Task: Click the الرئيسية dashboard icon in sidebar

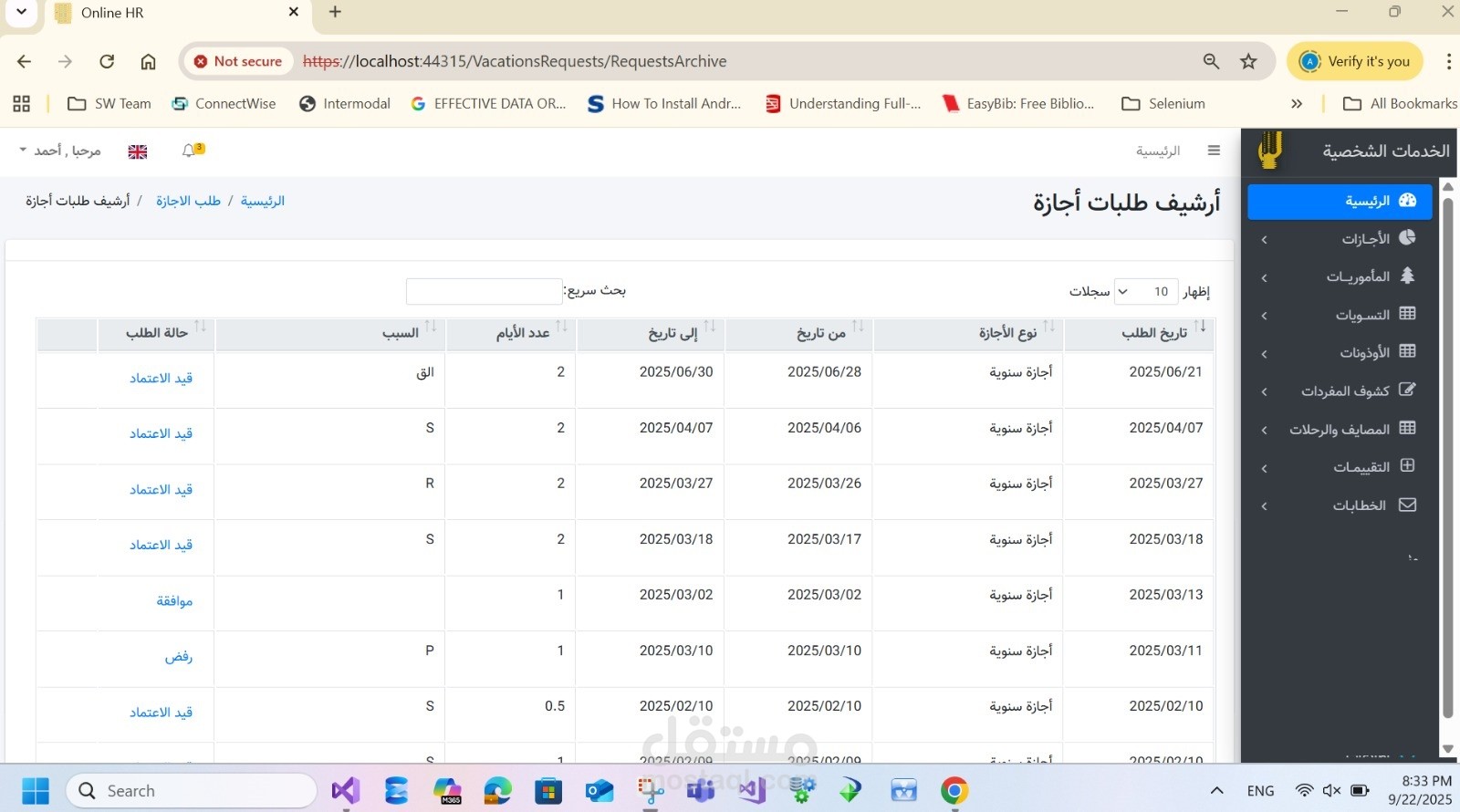Action: [x=1407, y=200]
